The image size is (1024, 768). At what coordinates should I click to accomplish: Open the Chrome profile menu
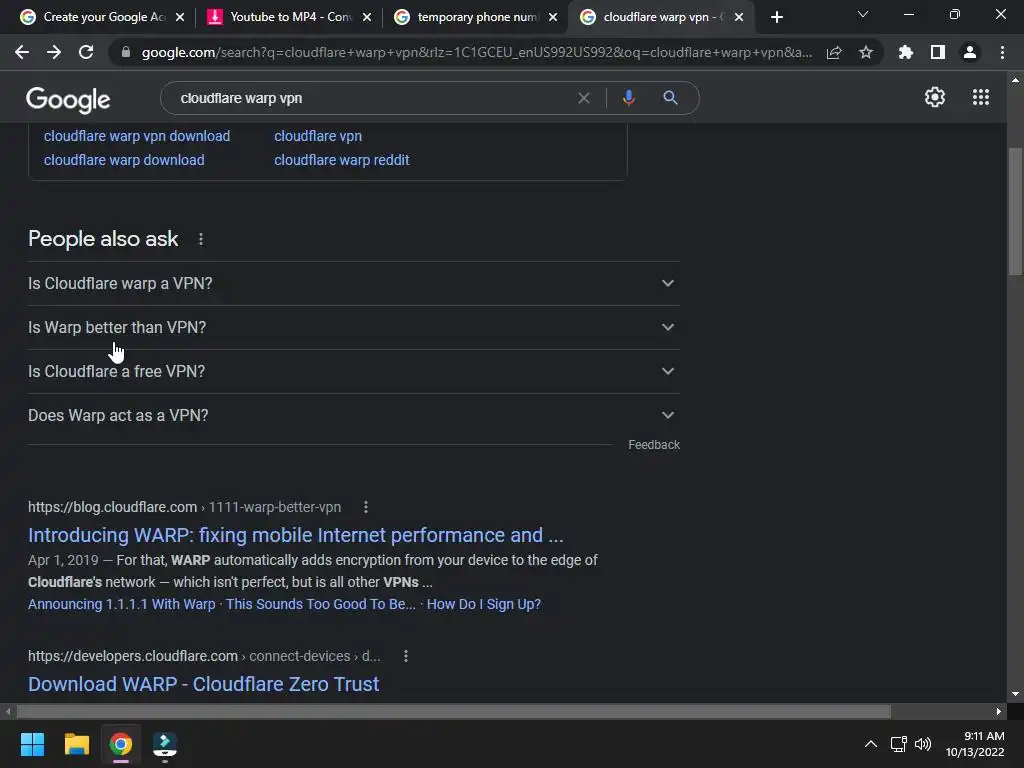(x=970, y=52)
